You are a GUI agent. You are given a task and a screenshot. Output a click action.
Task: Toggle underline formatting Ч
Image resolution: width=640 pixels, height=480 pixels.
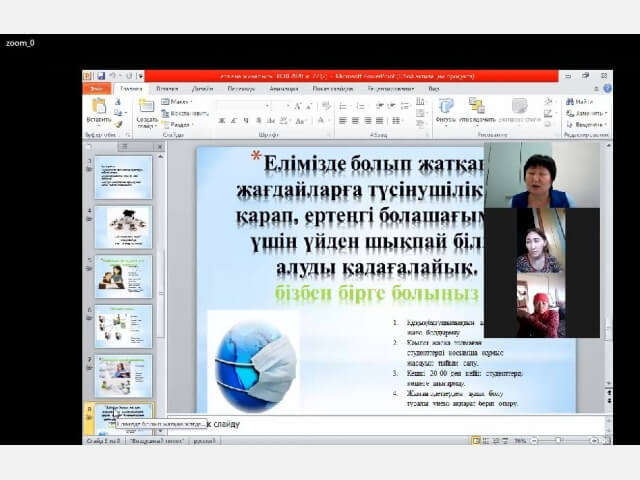pyautogui.click(x=246, y=121)
